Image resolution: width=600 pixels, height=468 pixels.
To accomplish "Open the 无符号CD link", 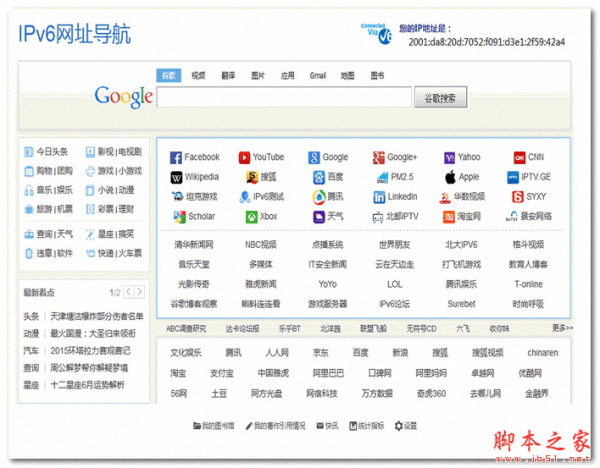I will click(x=421, y=329).
